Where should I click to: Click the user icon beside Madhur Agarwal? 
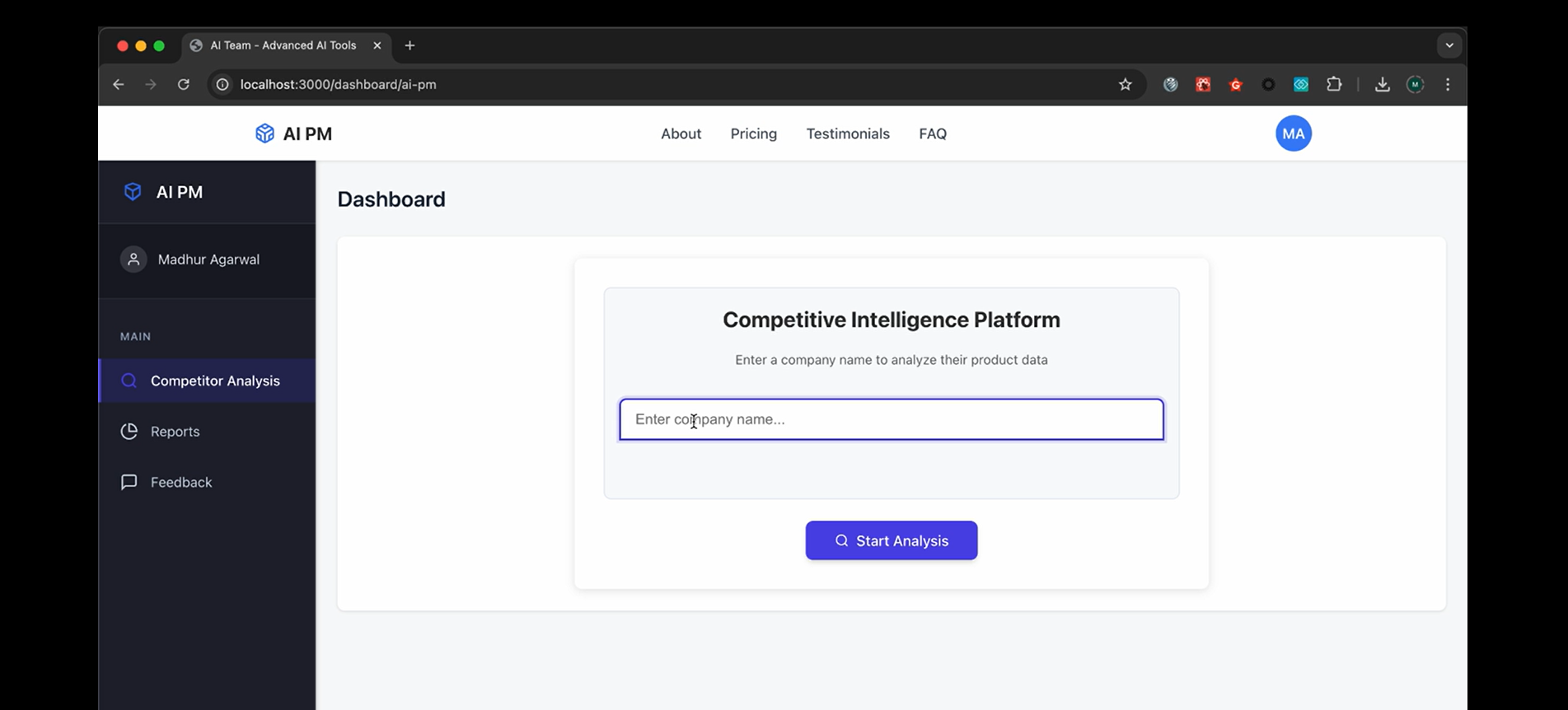133,259
